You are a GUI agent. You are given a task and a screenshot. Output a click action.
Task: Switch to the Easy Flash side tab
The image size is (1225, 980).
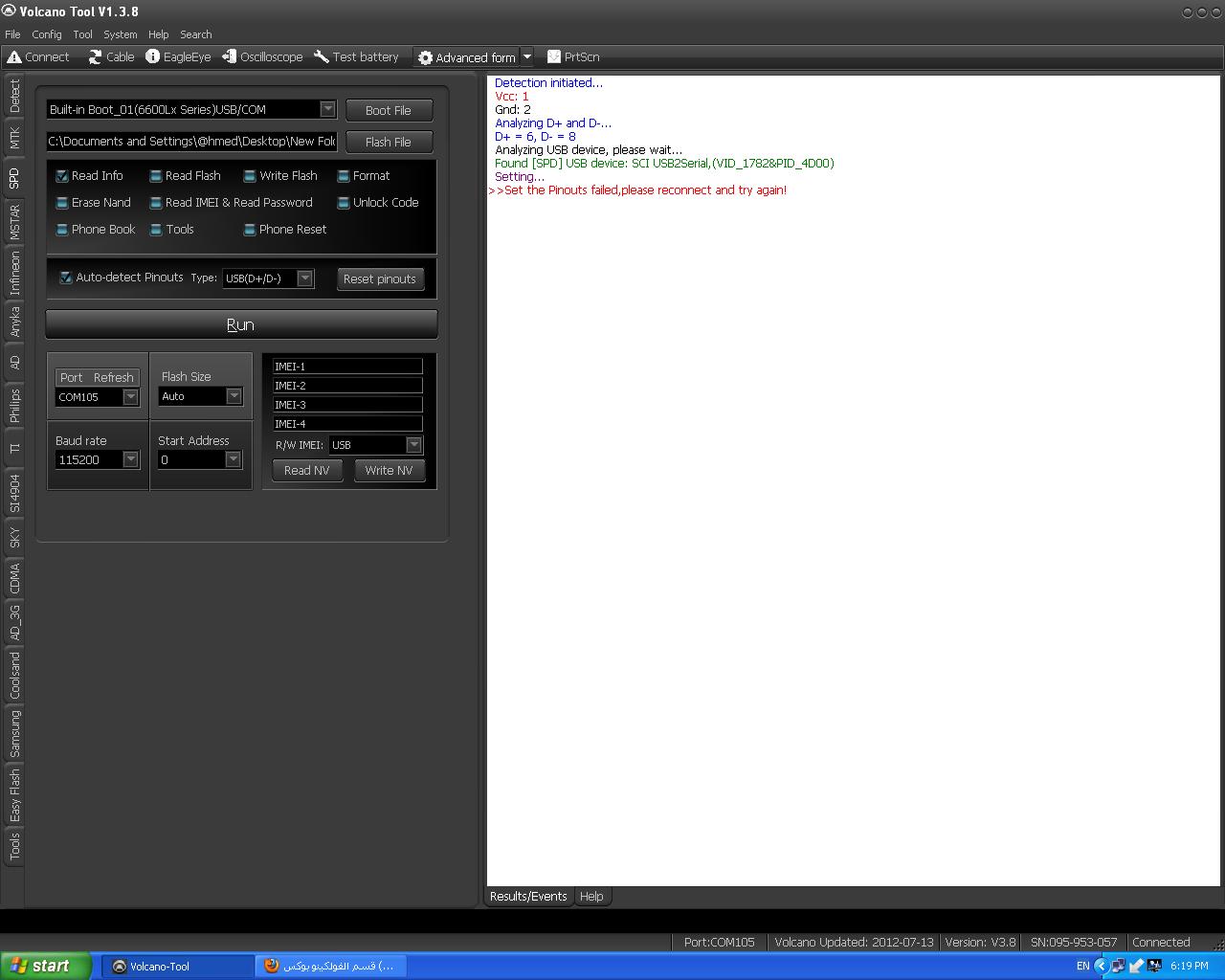point(14,795)
